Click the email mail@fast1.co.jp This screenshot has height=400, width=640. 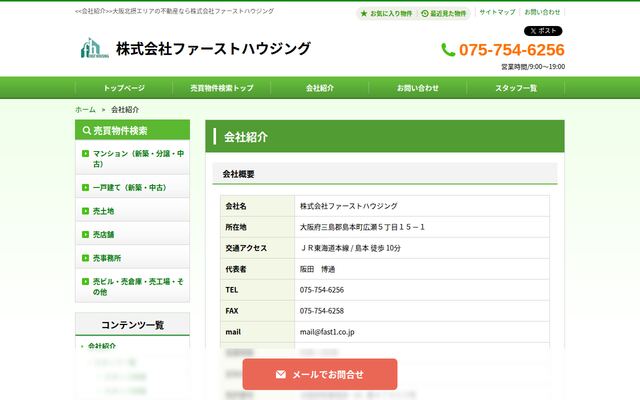(327, 332)
